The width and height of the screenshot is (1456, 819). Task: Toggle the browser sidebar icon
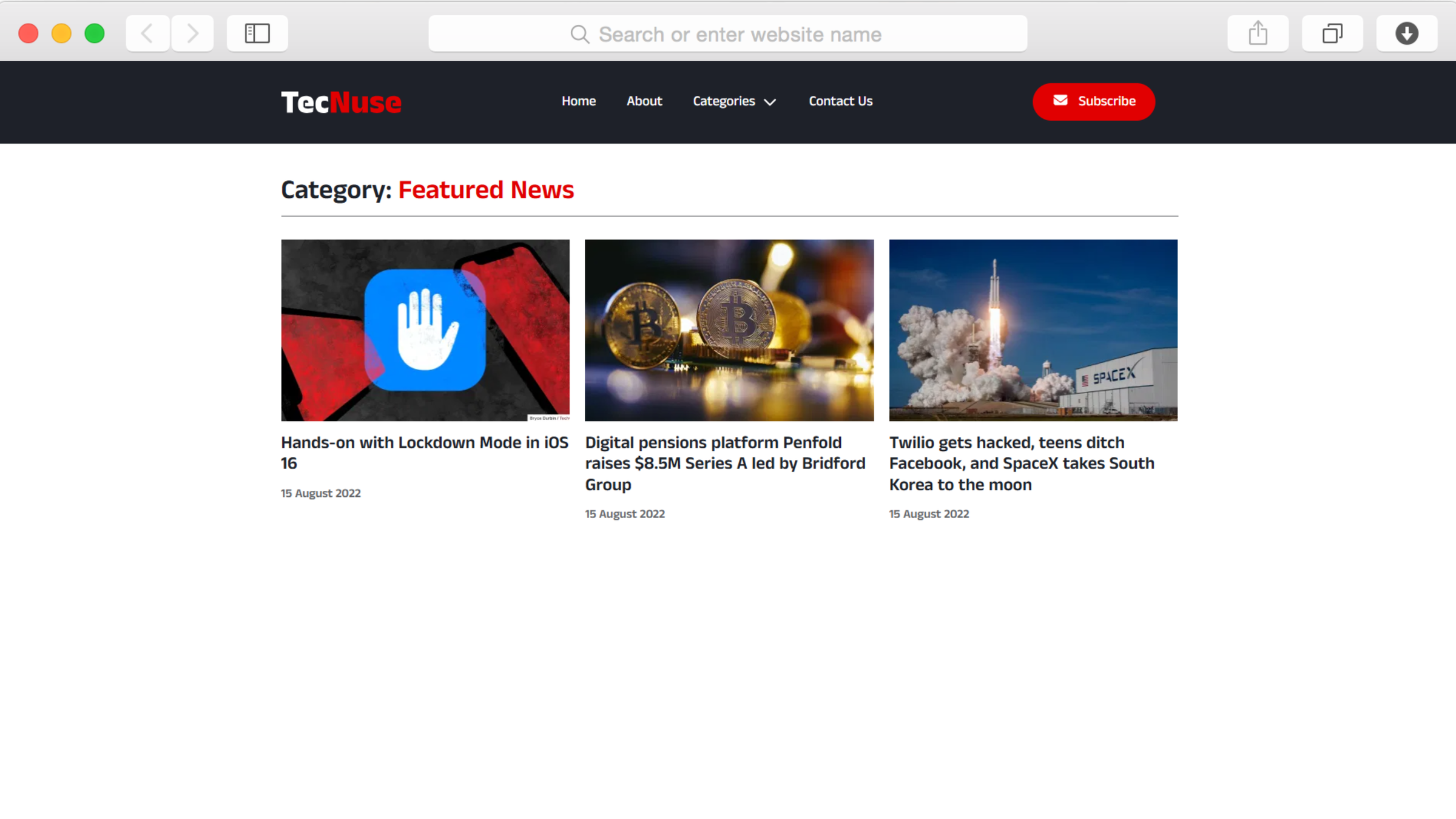257,33
